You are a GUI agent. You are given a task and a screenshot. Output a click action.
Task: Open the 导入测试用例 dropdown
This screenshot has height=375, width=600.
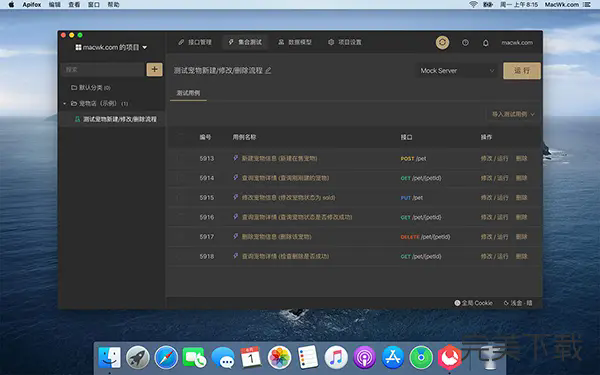pos(513,114)
